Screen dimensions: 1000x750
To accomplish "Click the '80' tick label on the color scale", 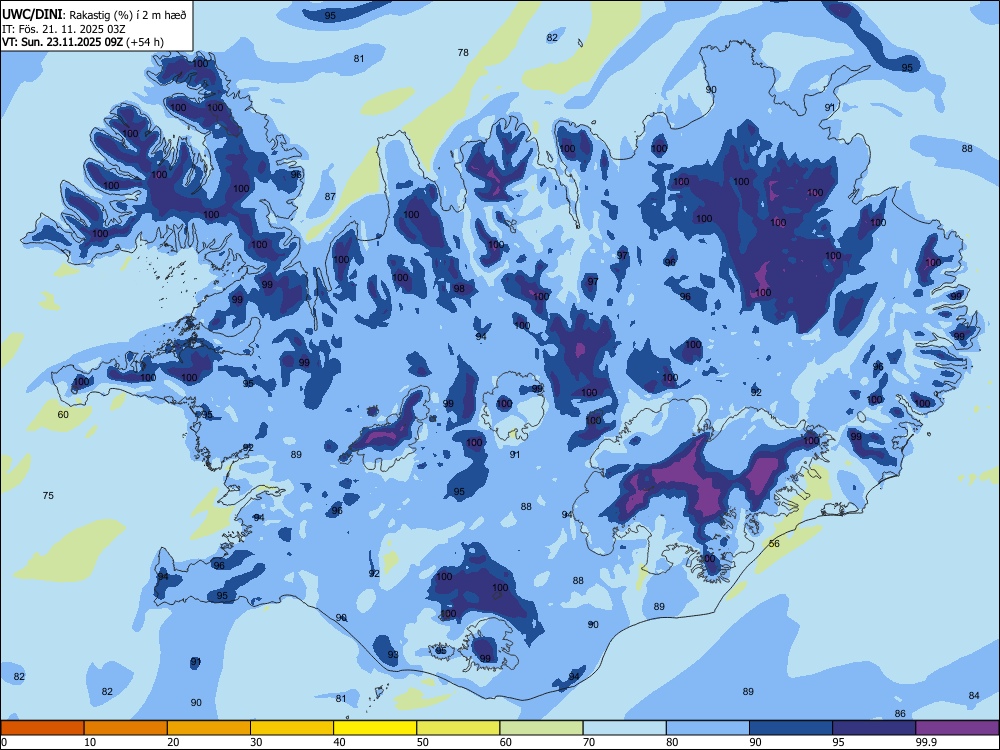I will pos(673,742).
